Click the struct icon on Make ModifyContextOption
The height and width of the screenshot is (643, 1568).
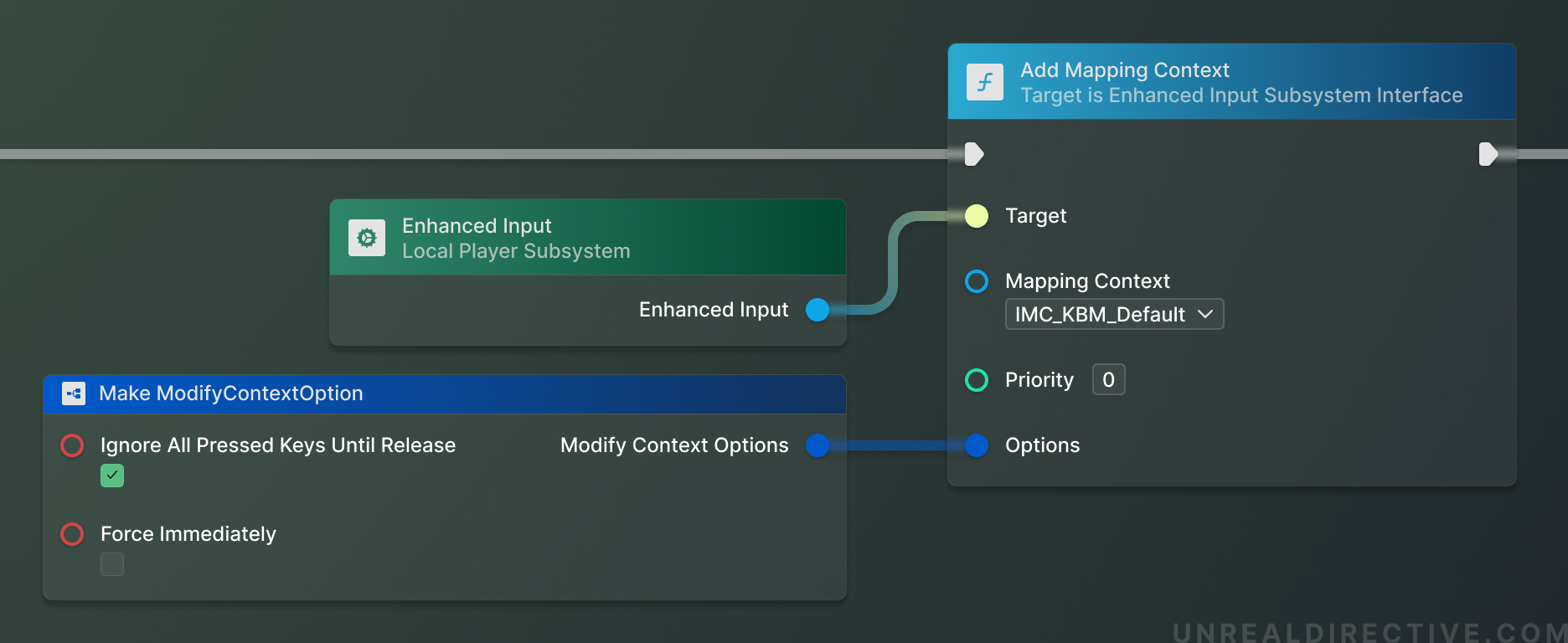74,394
